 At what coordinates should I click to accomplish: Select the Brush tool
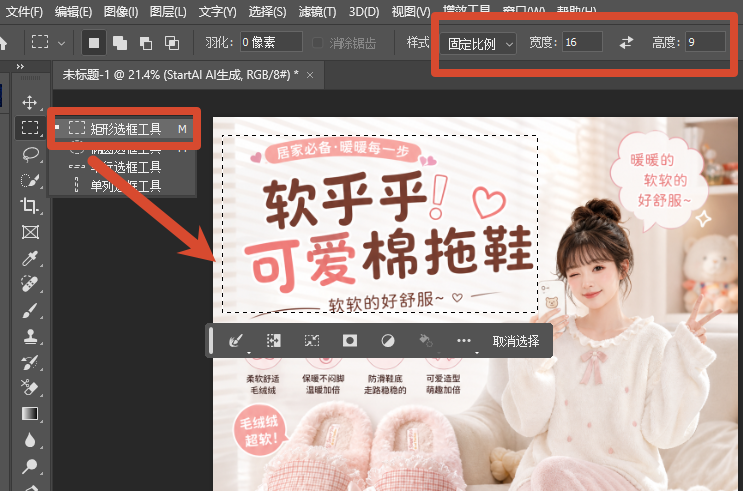29,311
